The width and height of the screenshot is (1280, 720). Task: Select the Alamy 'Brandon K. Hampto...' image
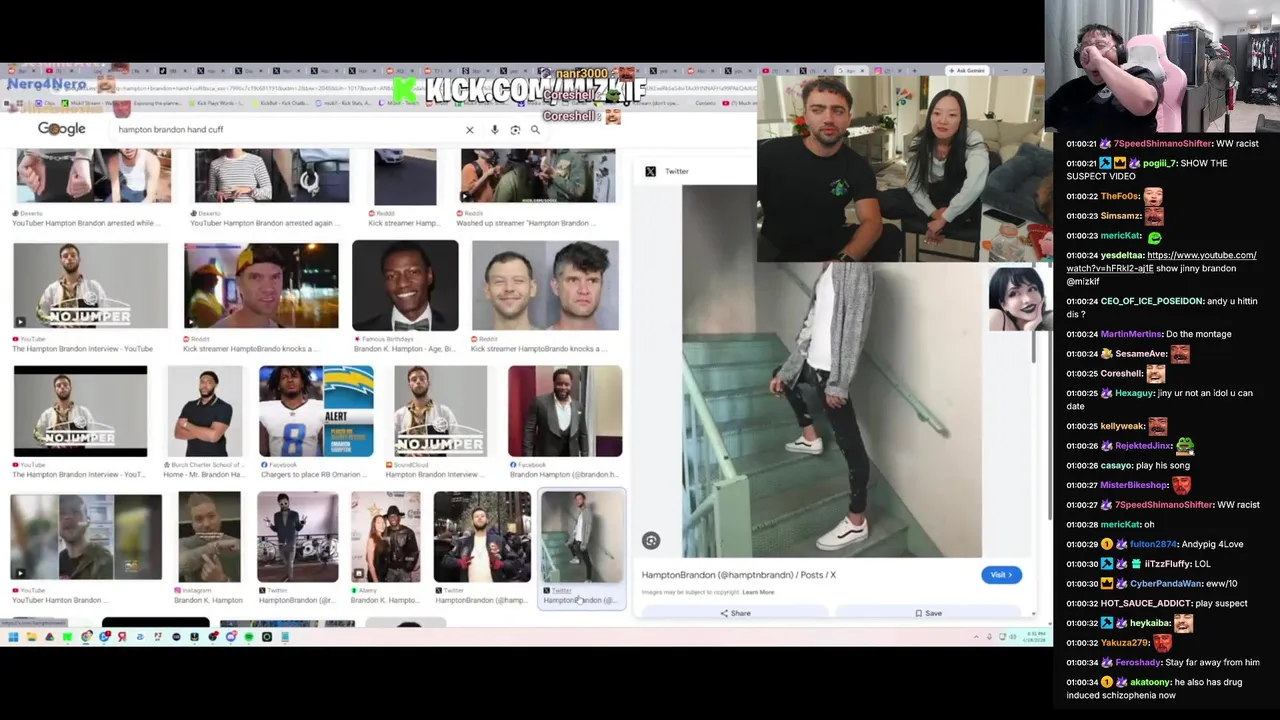[385, 537]
